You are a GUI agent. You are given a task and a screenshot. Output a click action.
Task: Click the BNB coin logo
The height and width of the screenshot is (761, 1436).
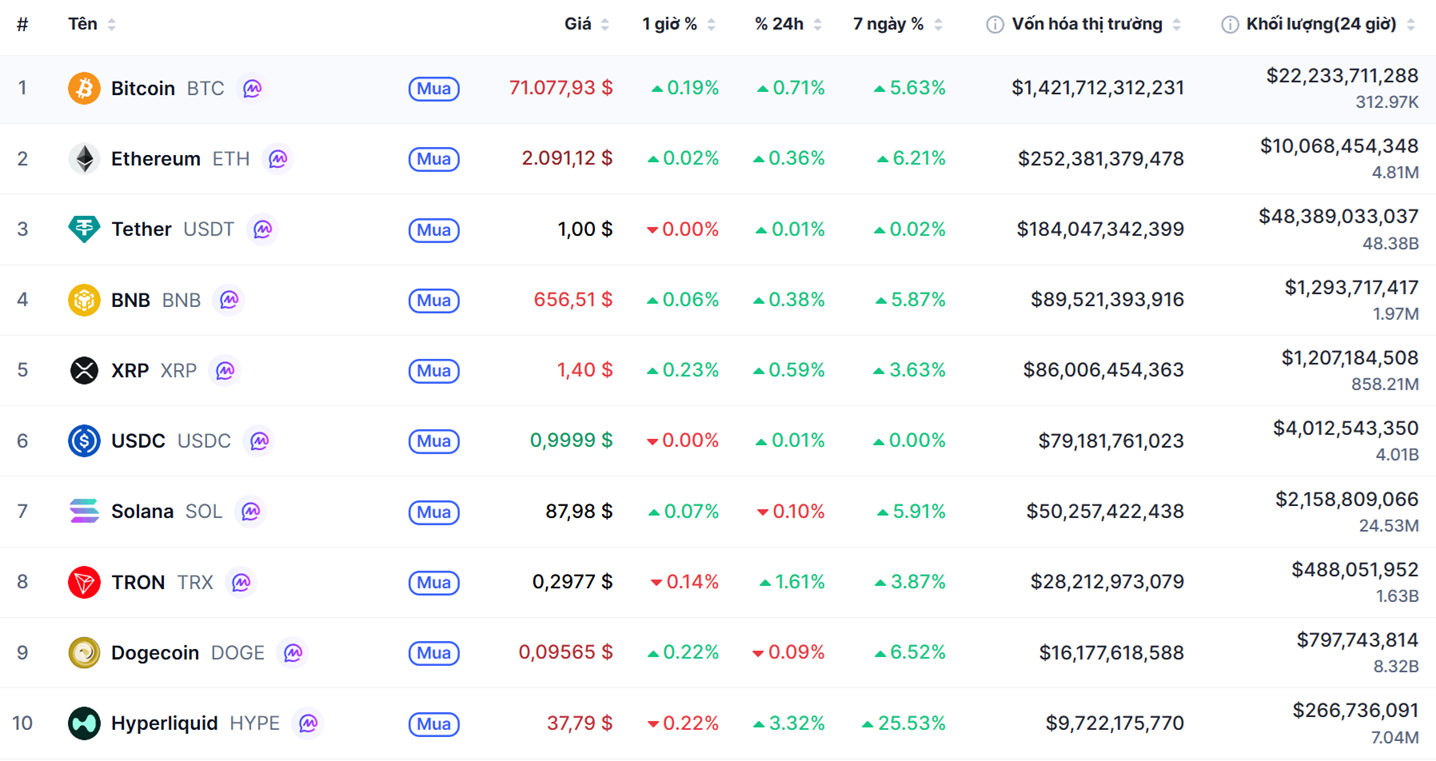coord(84,300)
